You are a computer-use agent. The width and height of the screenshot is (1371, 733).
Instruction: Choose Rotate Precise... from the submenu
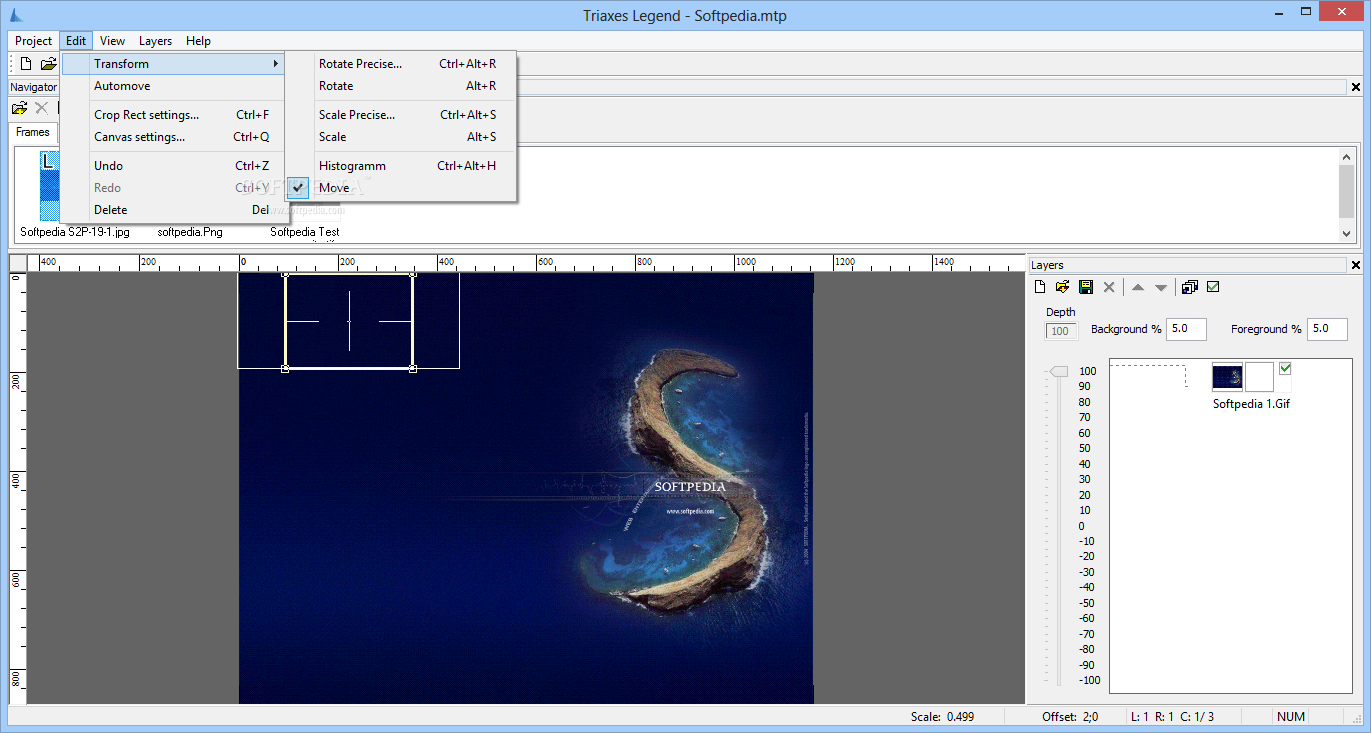pyautogui.click(x=360, y=64)
